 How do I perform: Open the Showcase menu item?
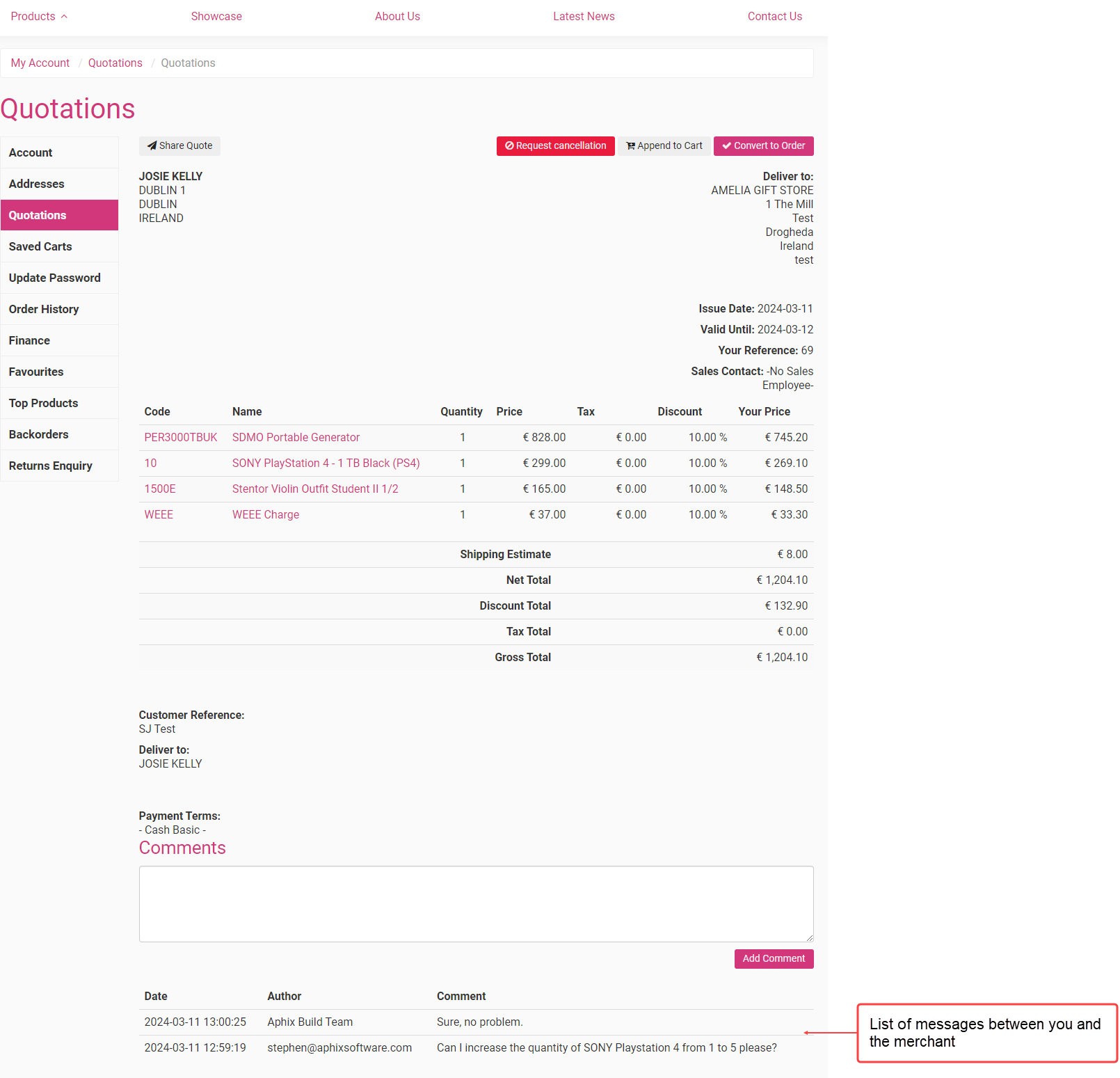(x=216, y=16)
